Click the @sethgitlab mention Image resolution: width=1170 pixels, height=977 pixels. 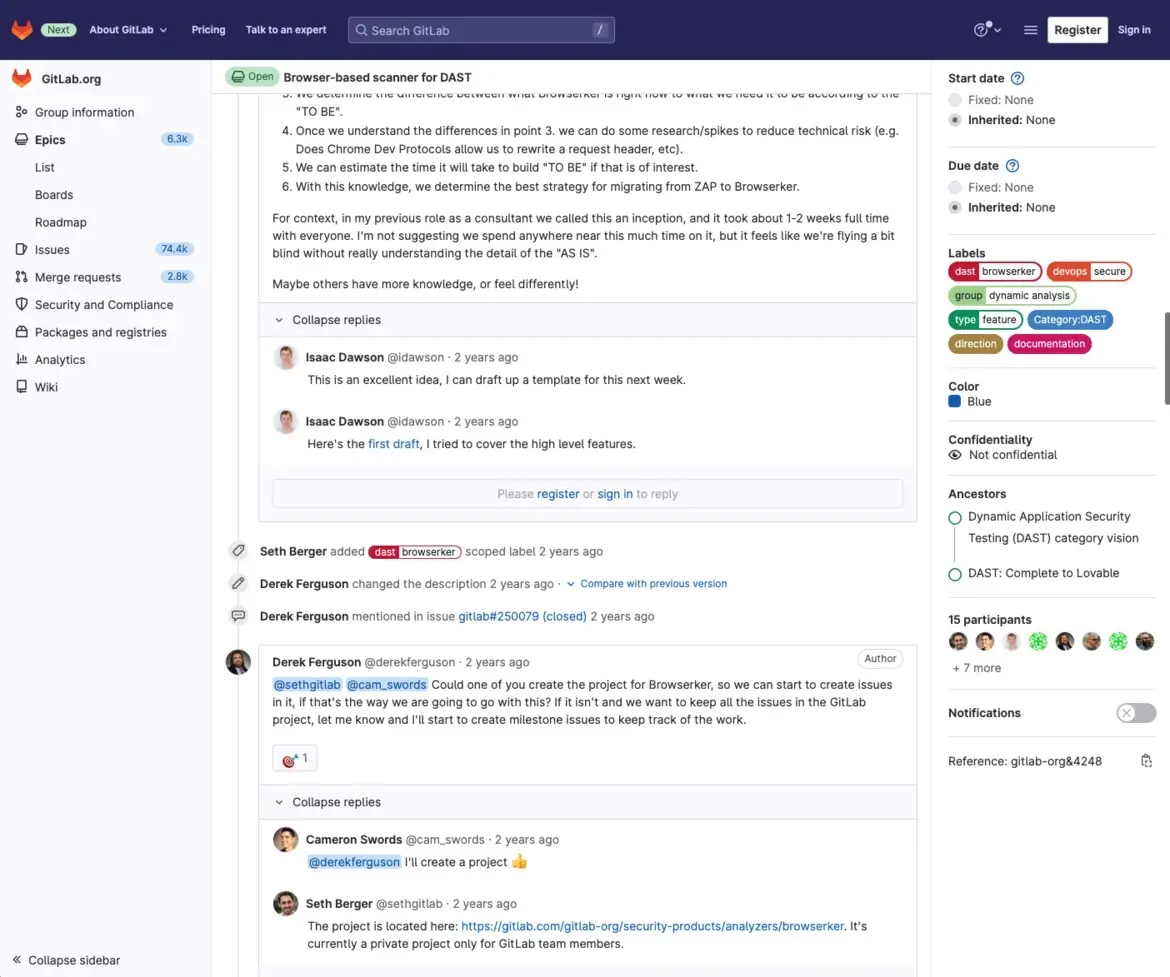click(307, 684)
